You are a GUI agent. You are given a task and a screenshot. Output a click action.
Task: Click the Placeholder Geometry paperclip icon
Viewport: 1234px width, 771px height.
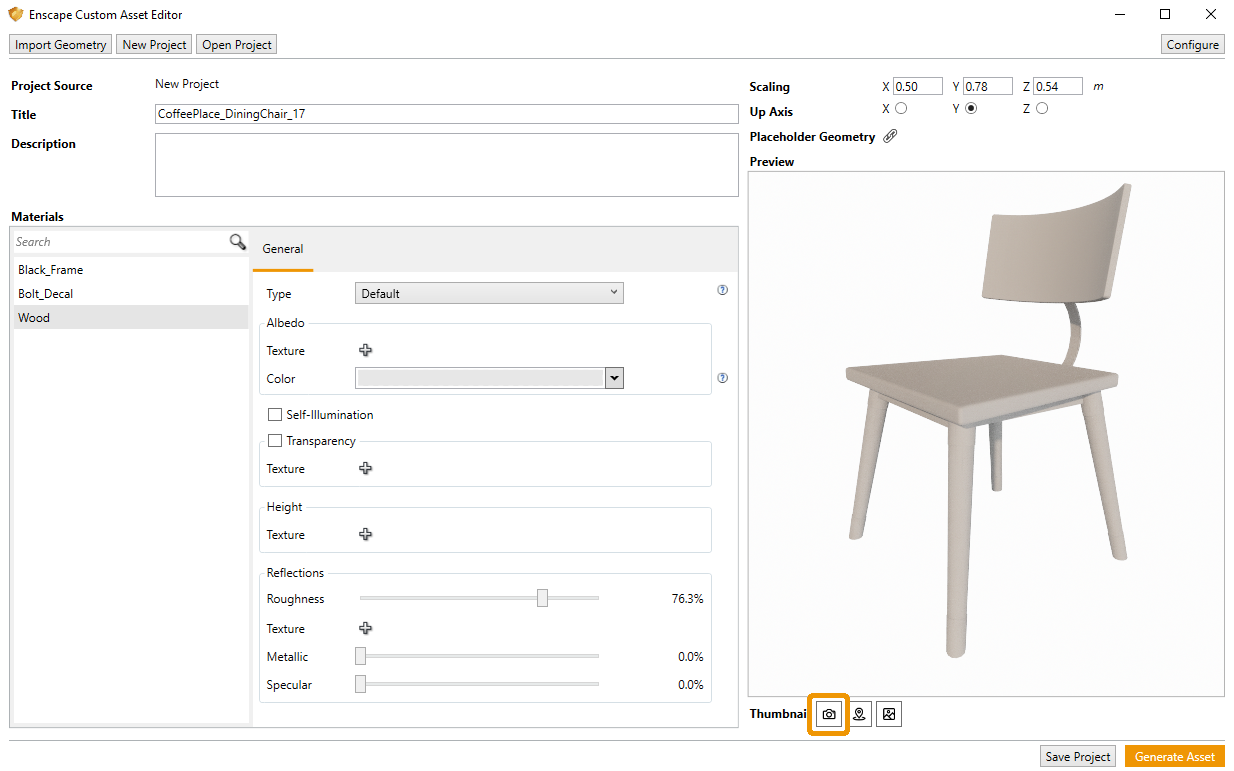[x=890, y=136]
